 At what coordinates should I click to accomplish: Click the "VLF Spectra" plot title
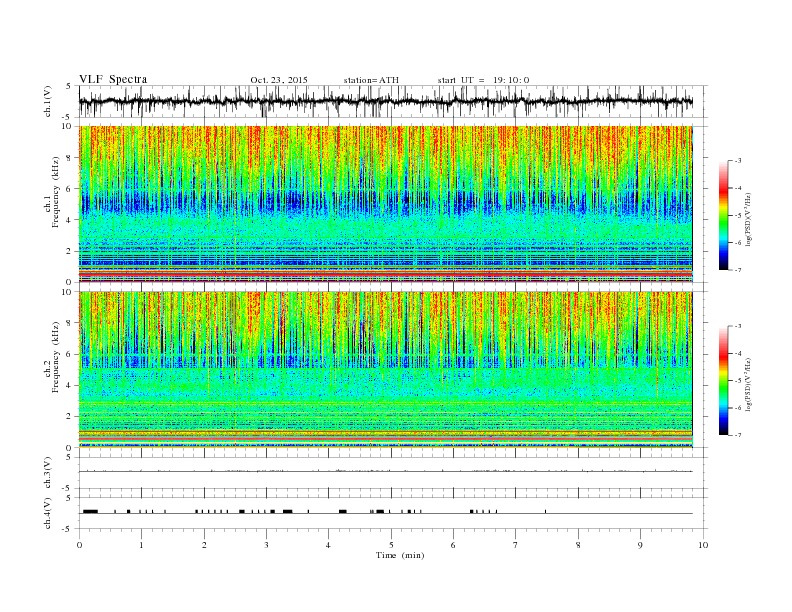point(113,79)
